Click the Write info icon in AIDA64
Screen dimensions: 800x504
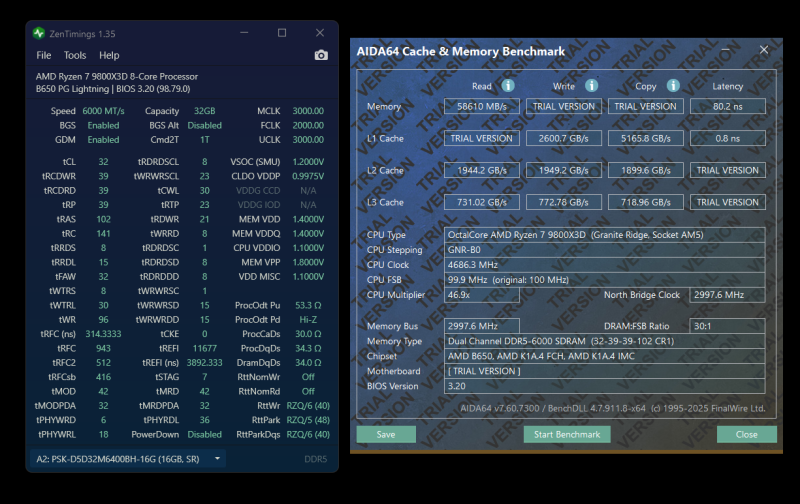[591, 86]
